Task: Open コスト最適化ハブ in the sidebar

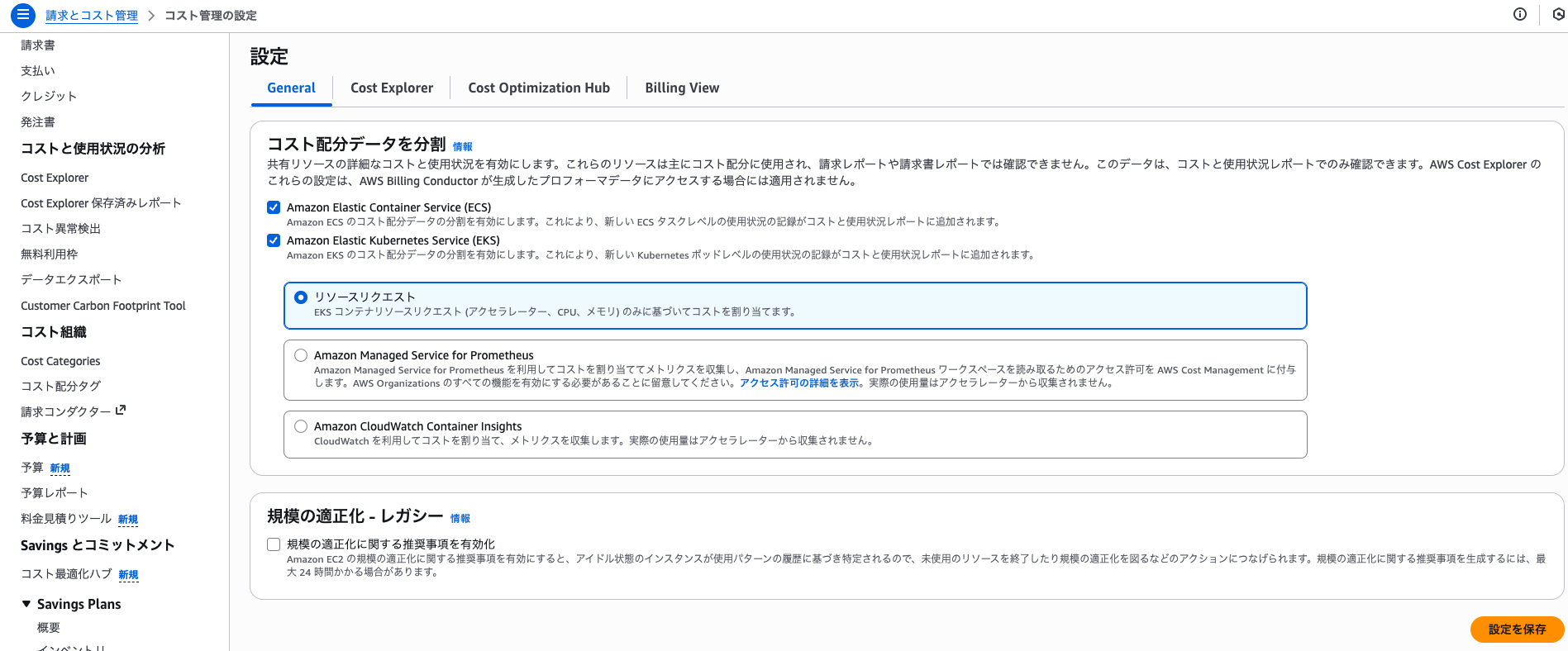Action: [66, 574]
